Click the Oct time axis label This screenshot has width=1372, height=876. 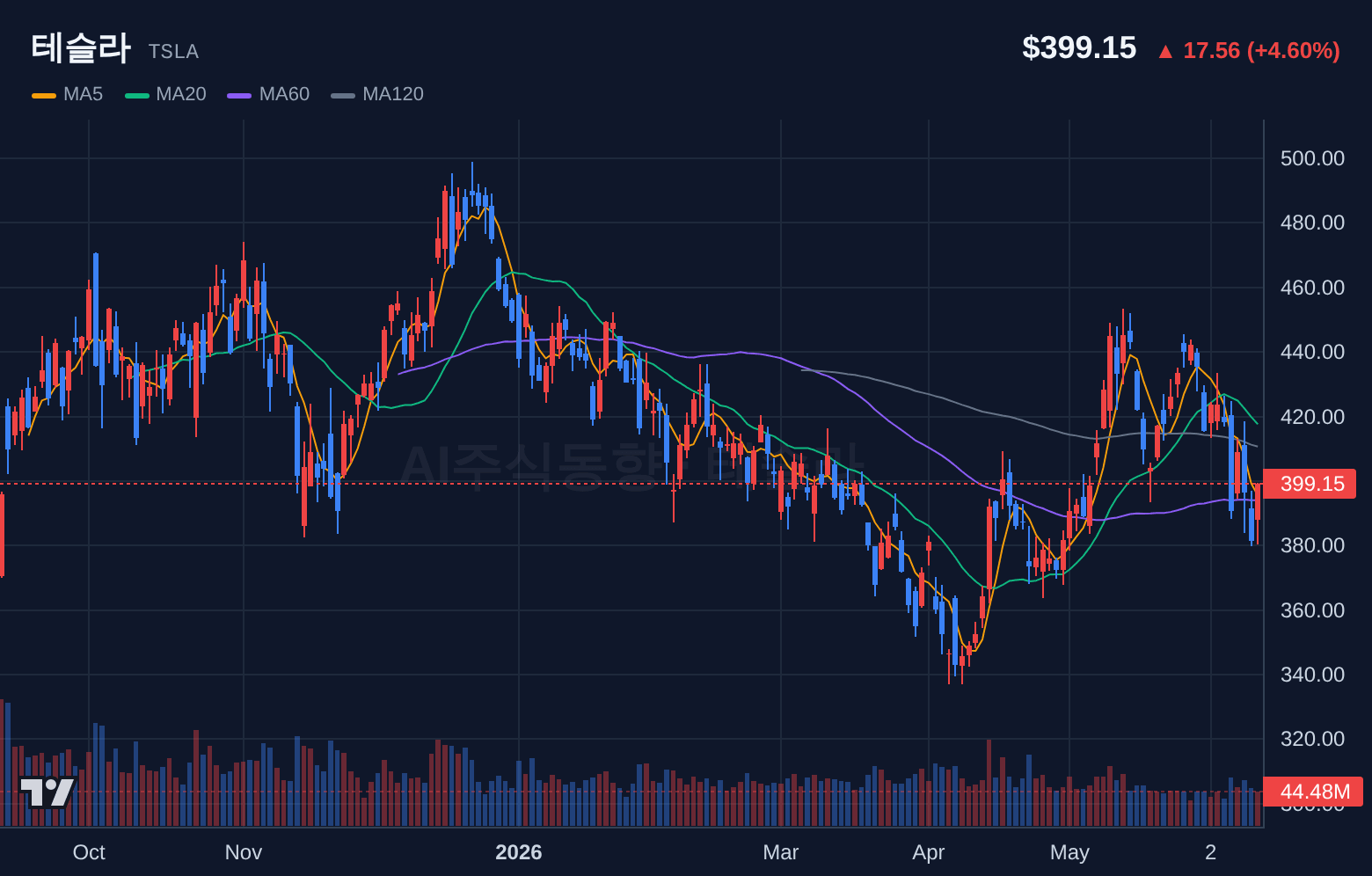(x=89, y=852)
